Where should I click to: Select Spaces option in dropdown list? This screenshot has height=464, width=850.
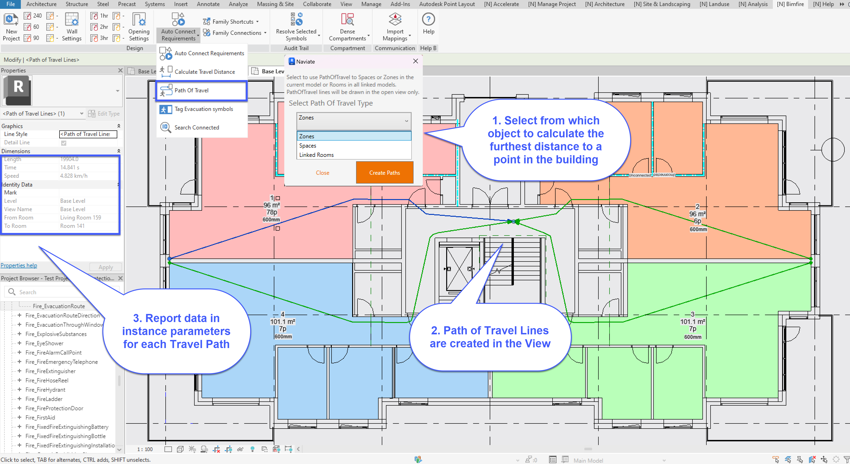pos(353,146)
